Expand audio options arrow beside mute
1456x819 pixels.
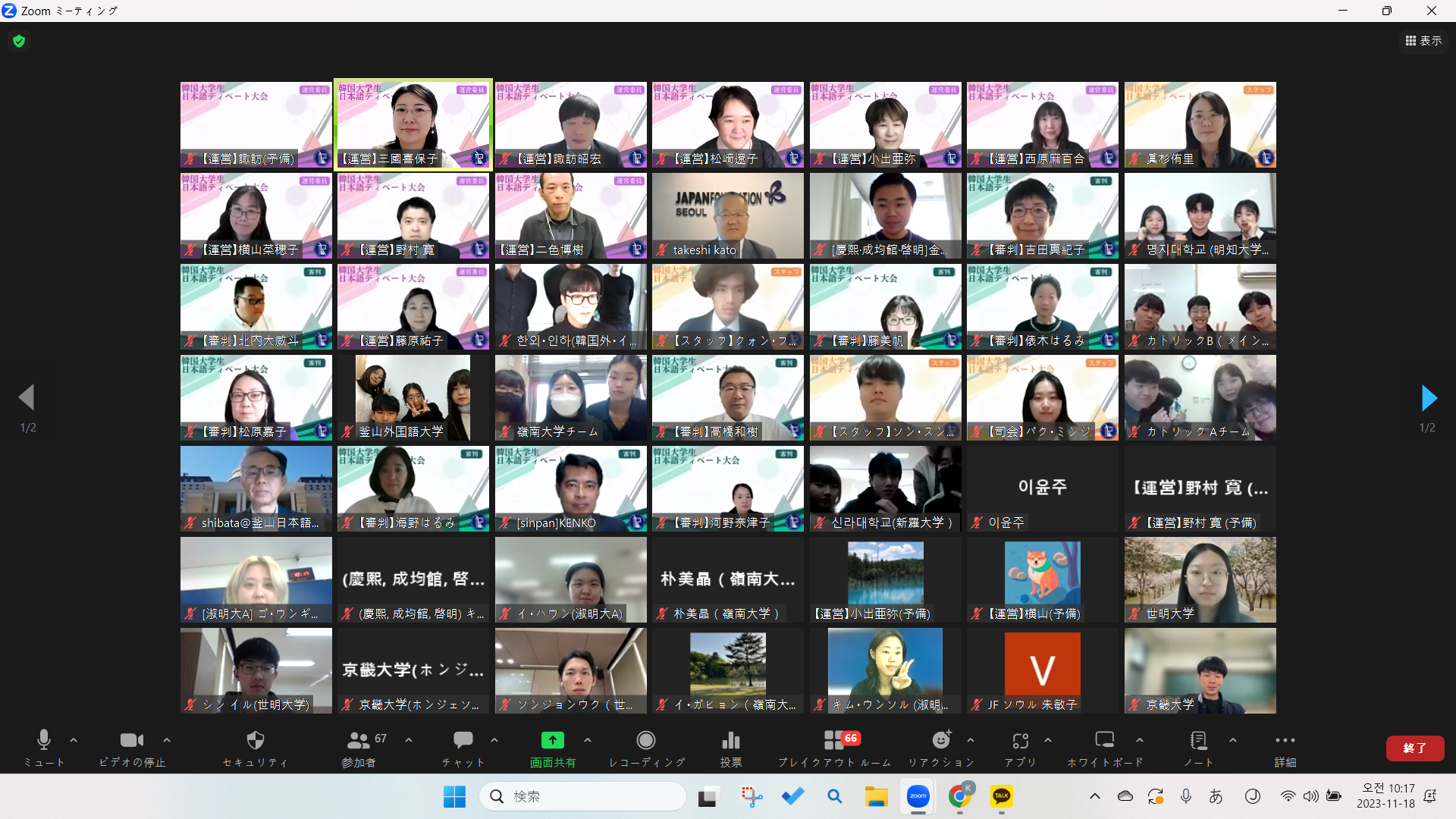point(74,740)
